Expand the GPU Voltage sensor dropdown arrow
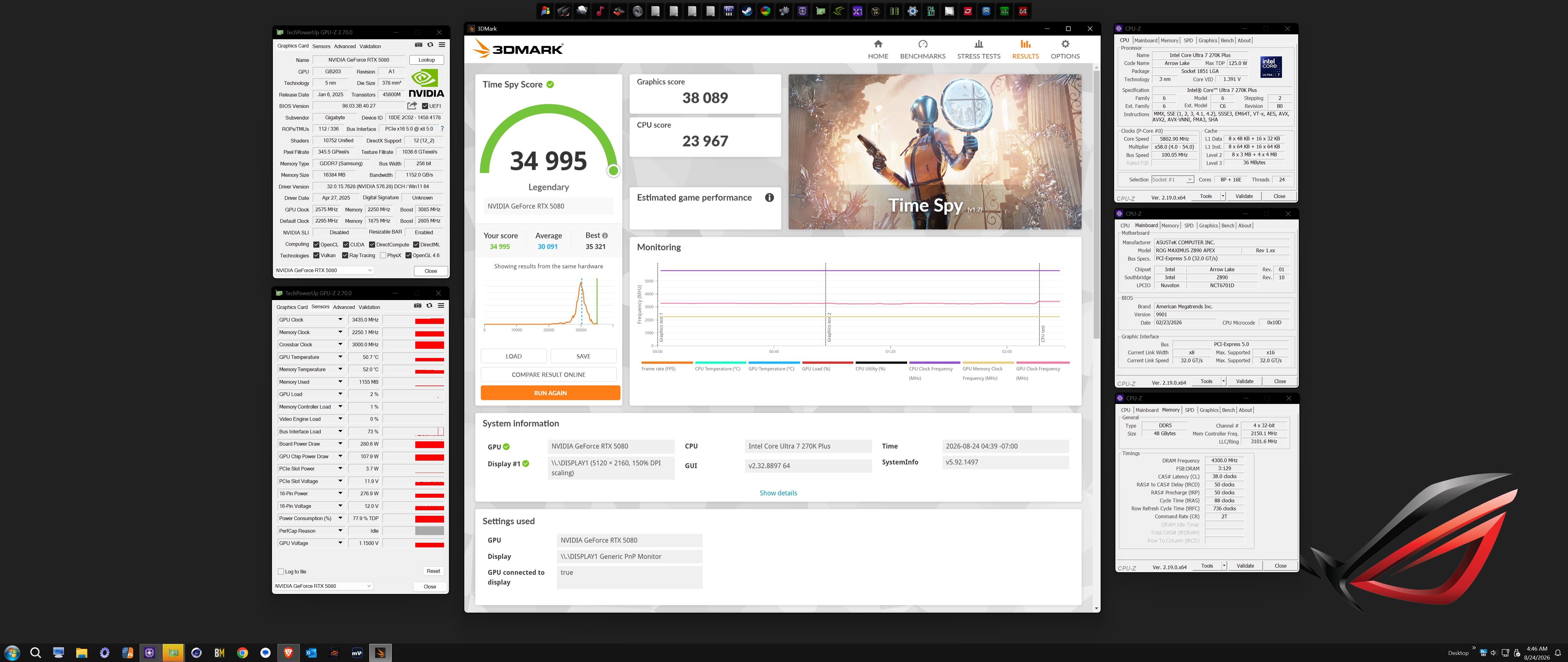Image resolution: width=1568 pixels, height=662 pixels. tap(340, 543)
